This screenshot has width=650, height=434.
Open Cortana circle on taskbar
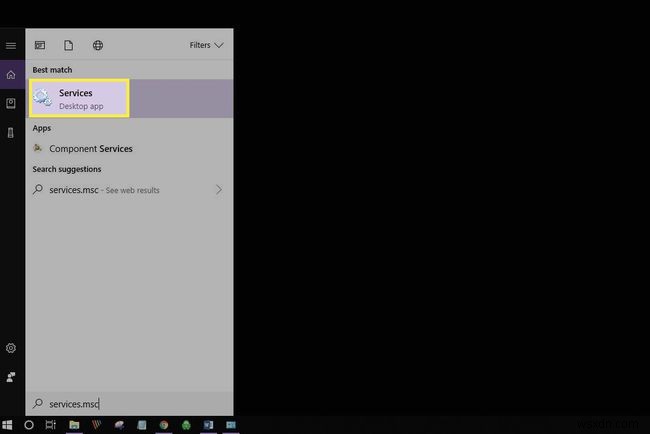coord(29,425)
